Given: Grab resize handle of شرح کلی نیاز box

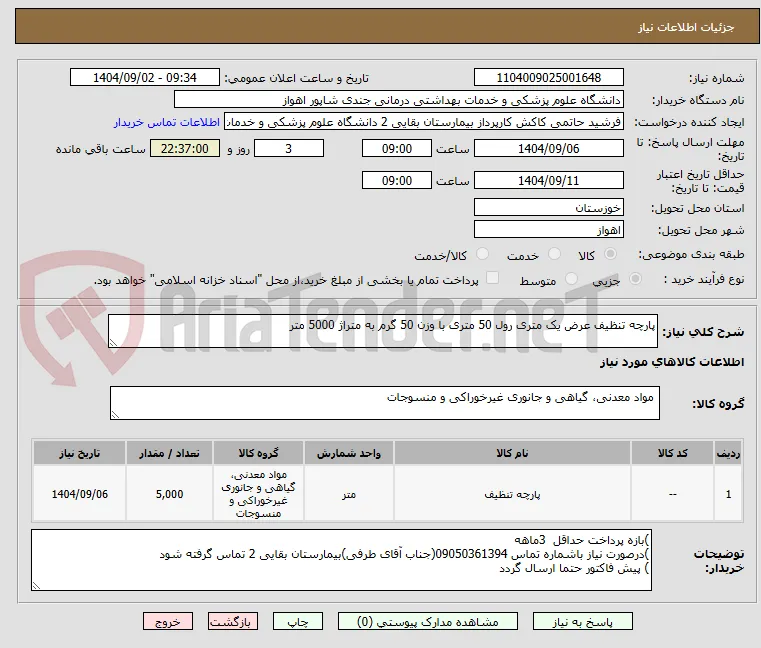Looking at the screenshot, I should click(114, 343).
